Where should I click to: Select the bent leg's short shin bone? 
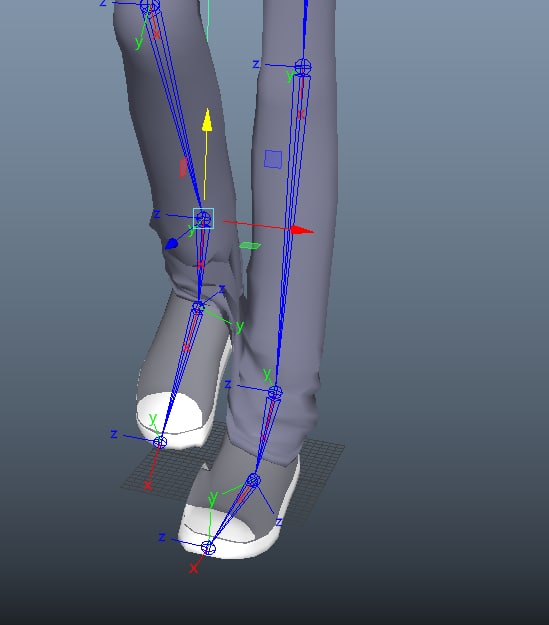click(201, 263)
